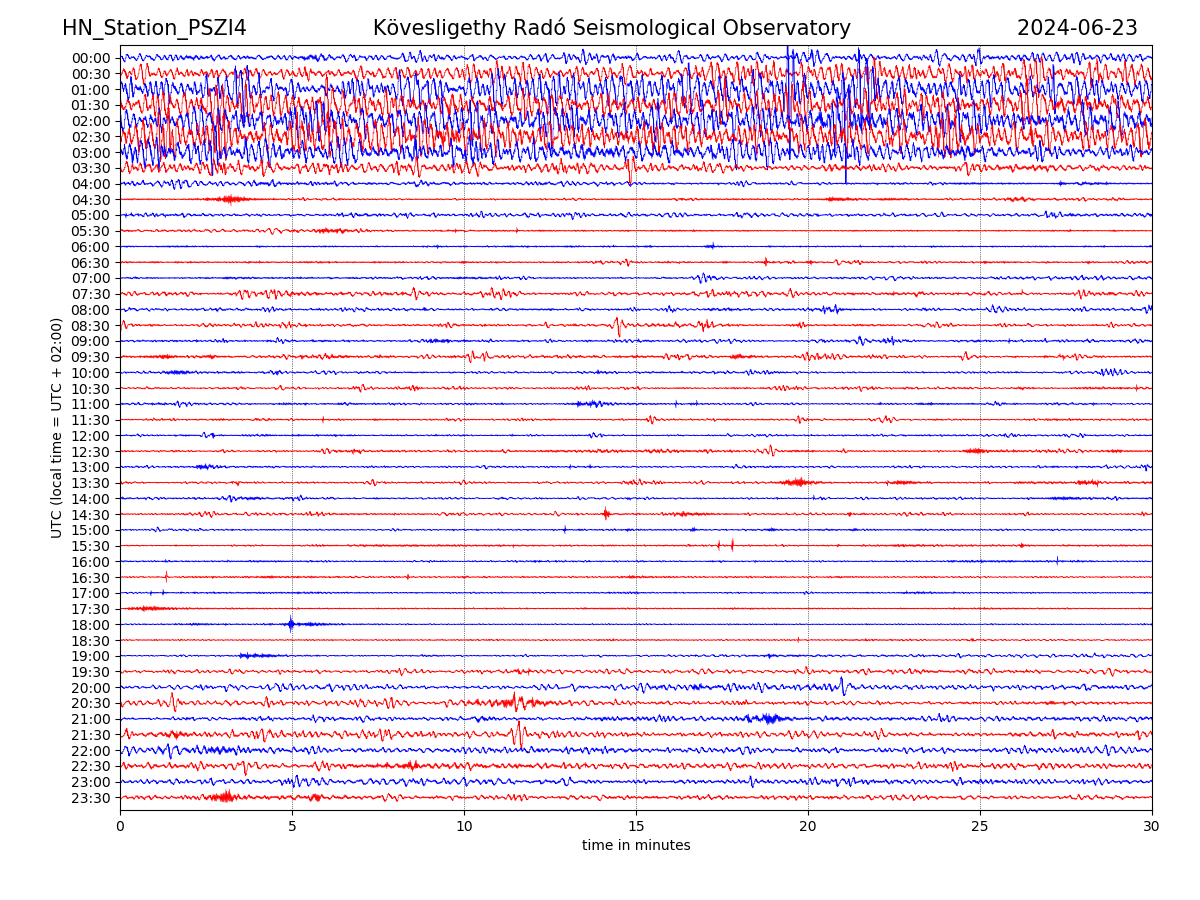
Task: Select the 08:30 row time label
Action: (x=90, y=326)
